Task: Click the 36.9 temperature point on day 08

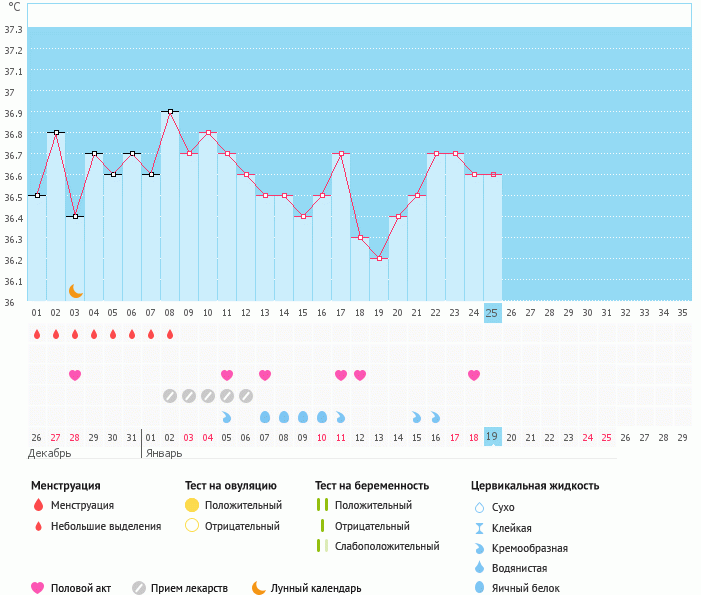Action: pos(170,111)
